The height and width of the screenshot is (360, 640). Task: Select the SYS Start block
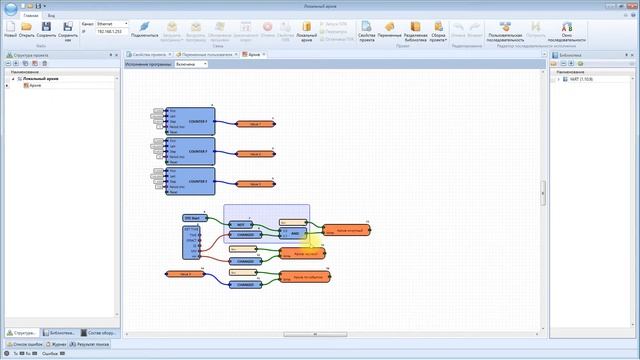click(x=194, y=218)
